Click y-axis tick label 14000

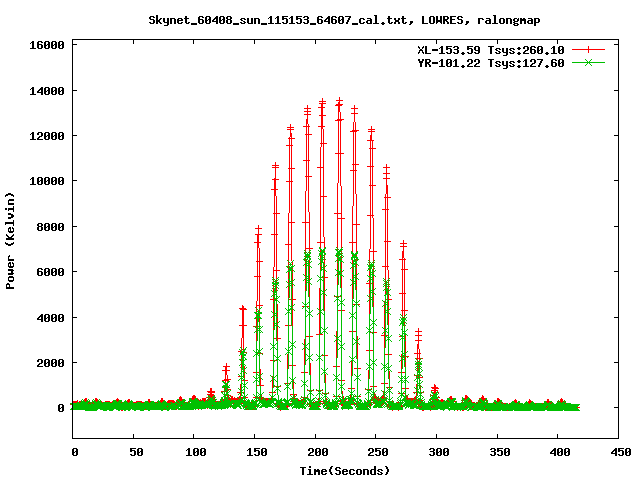[47, 91]
